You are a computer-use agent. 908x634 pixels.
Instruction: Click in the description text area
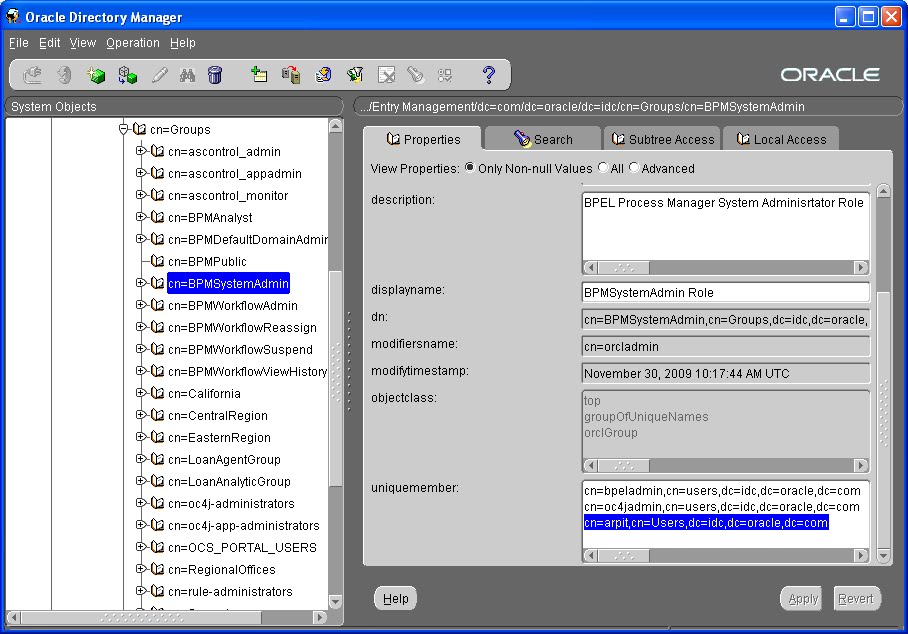[x=726, y=227]
